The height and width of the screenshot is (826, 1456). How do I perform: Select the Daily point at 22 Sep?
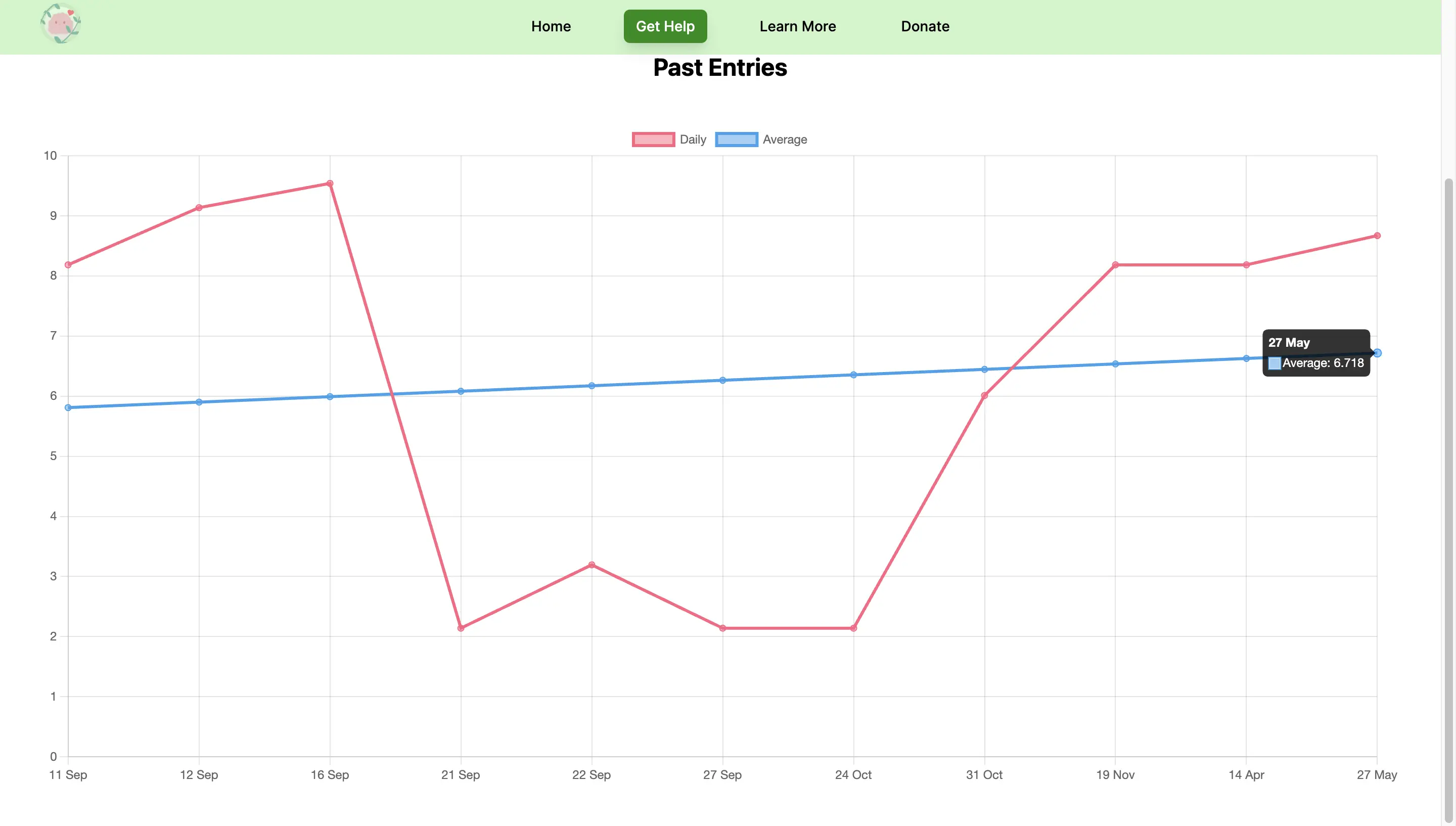click(591, 565)
